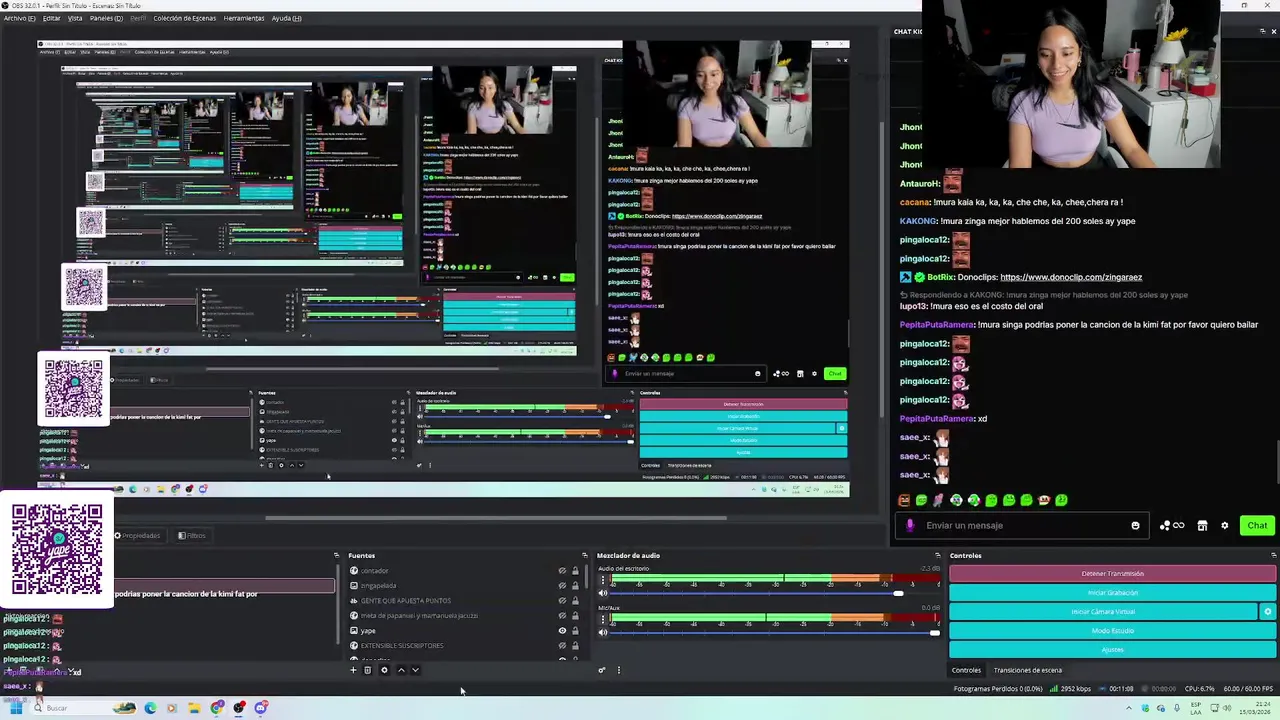Open the Paneles menu
The width and height of the screenshot is (1280, 720).
(x=106, y=18)
